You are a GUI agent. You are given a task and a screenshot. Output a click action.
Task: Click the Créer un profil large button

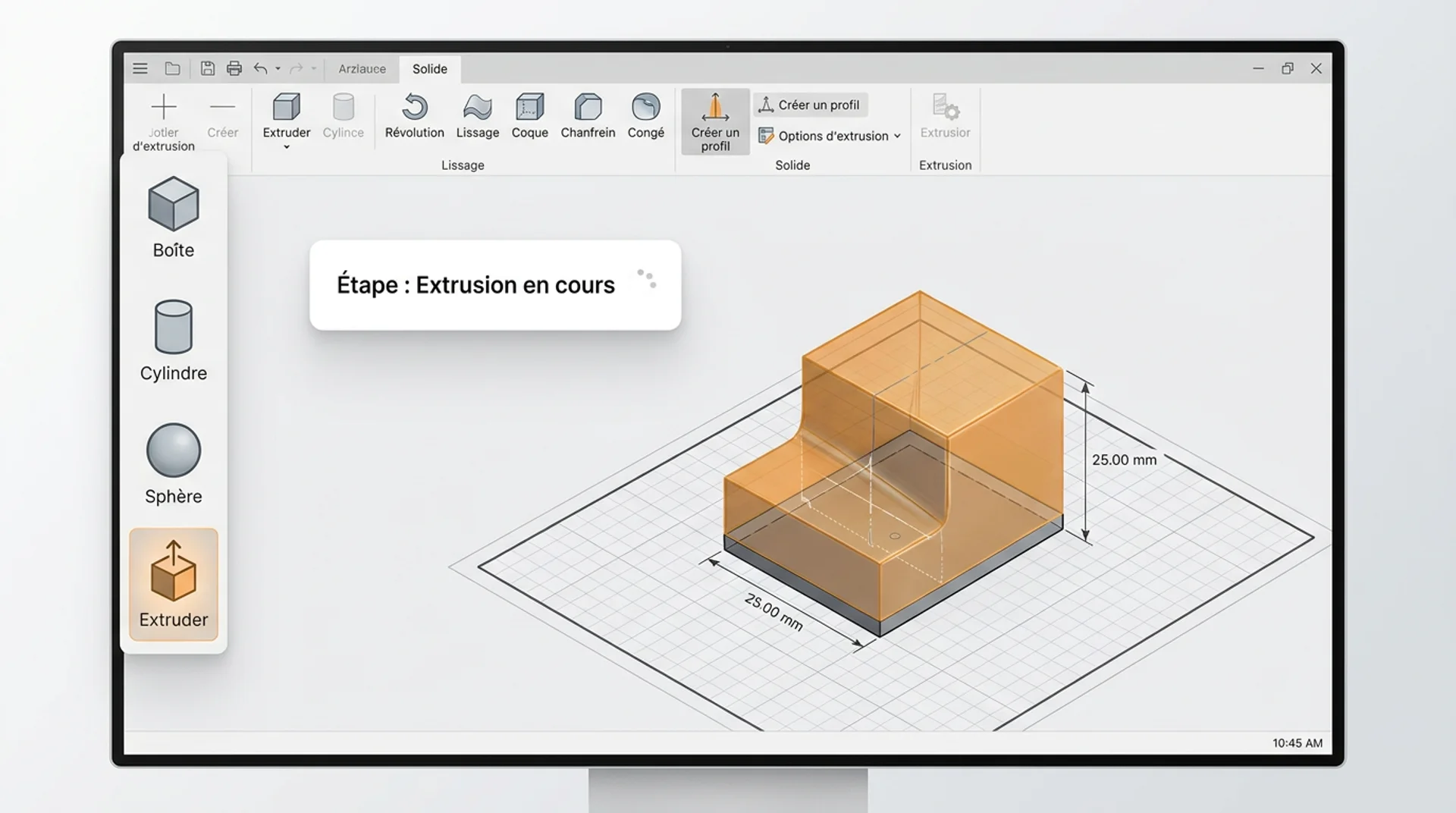pos(715,122)
